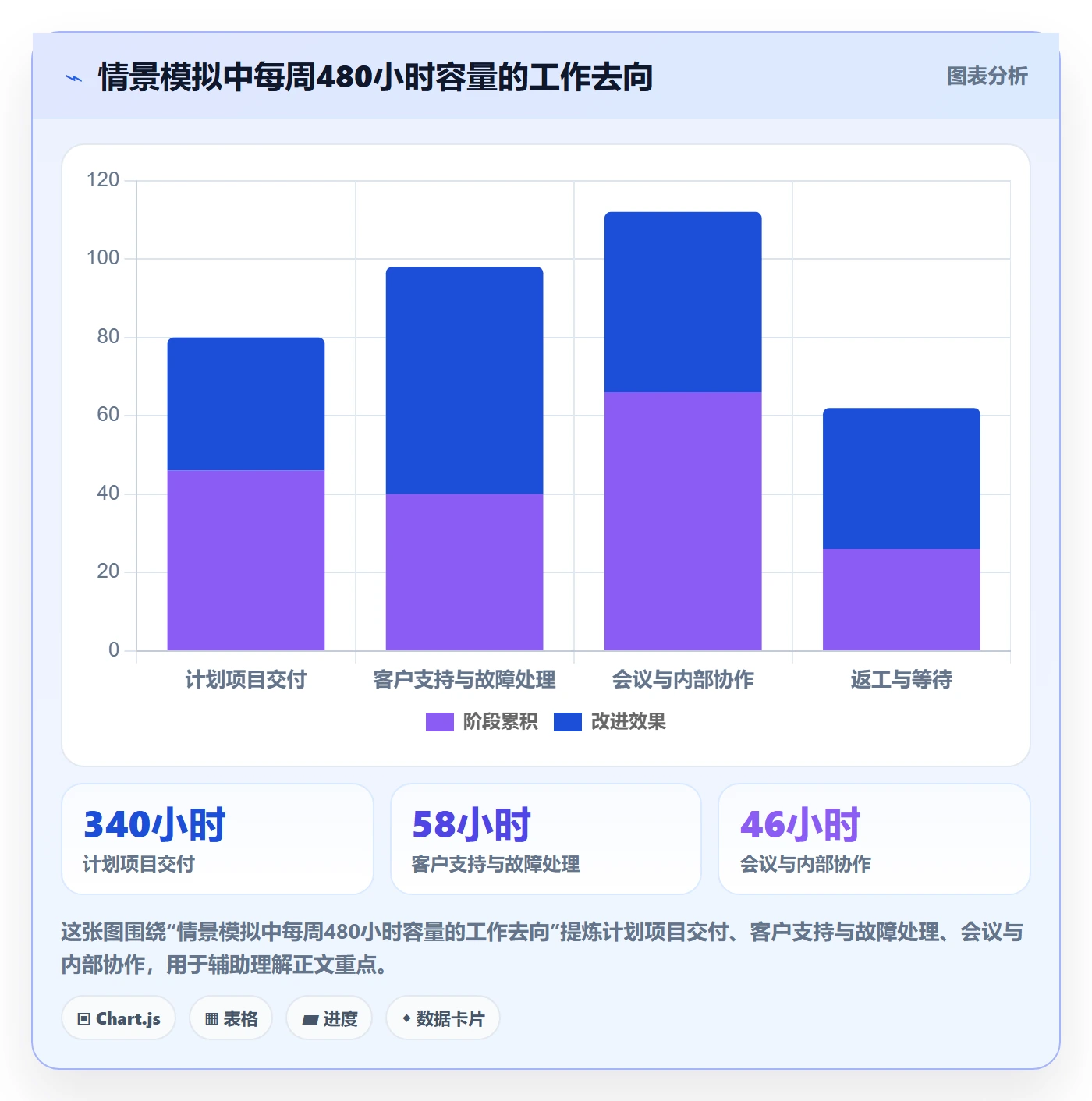
Task: Click the purple 阶段累积 bar for 客户支持与故障处理
Action: click(x=464, y=572)
